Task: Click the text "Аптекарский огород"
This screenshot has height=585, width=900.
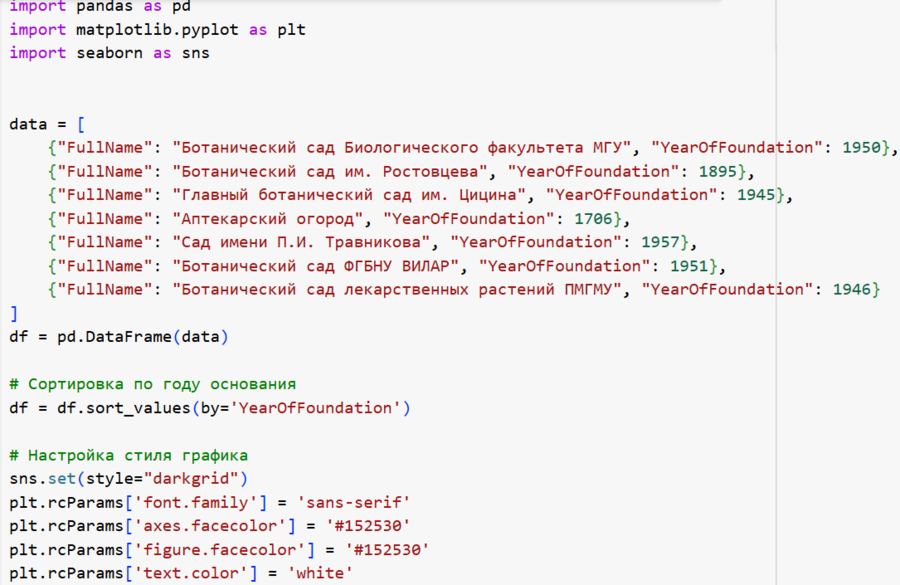Action: [268, 218]
